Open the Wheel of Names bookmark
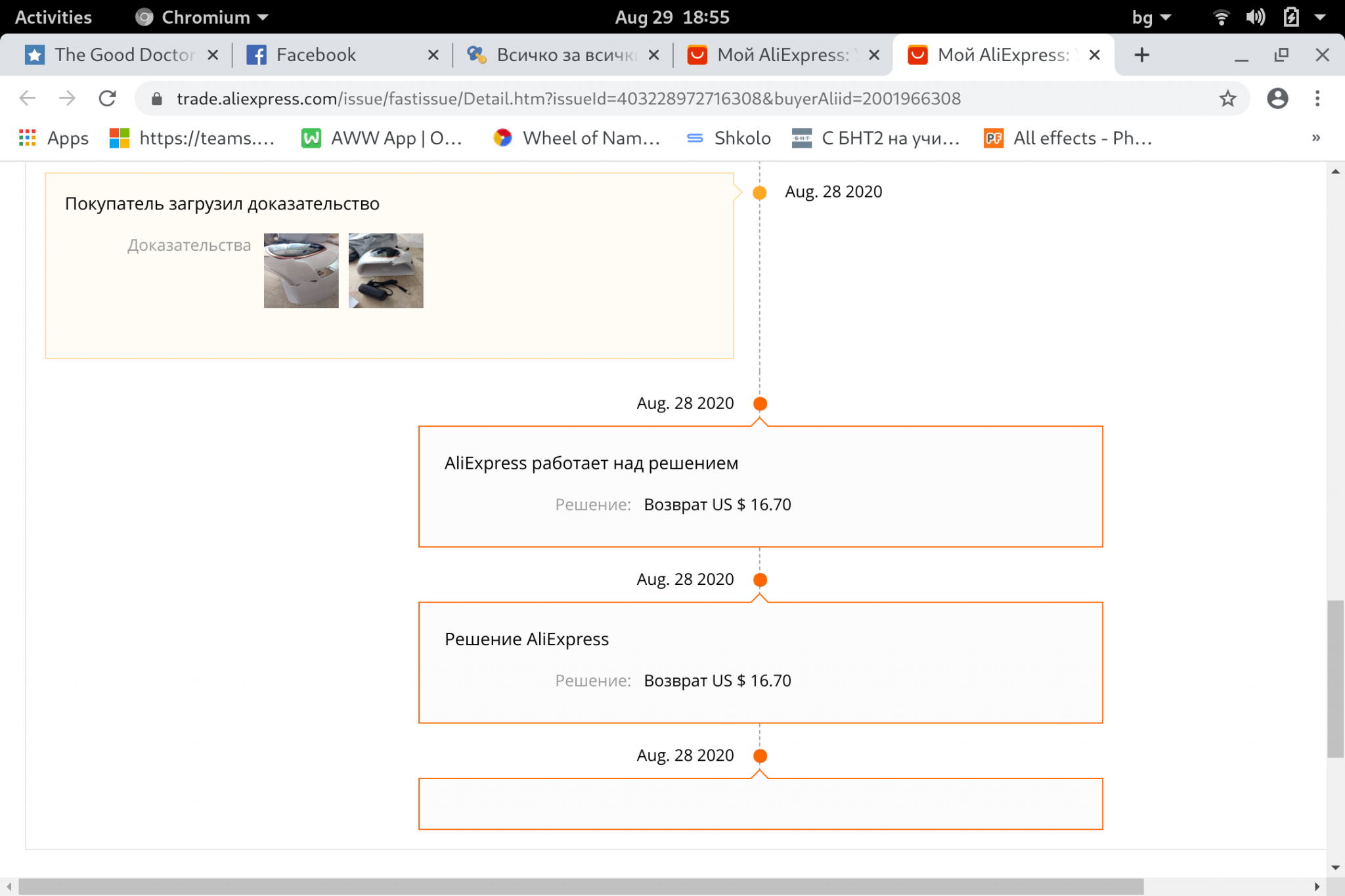 [577, 138]
